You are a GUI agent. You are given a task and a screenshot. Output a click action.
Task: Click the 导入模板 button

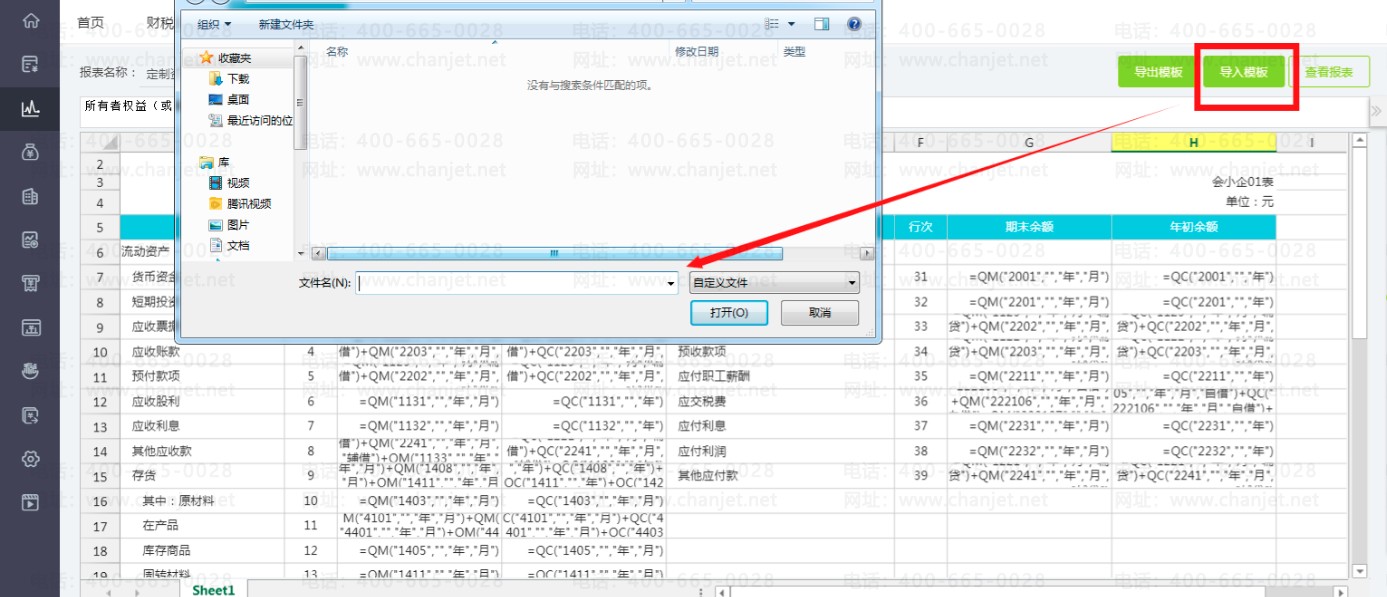(1243, 72)
